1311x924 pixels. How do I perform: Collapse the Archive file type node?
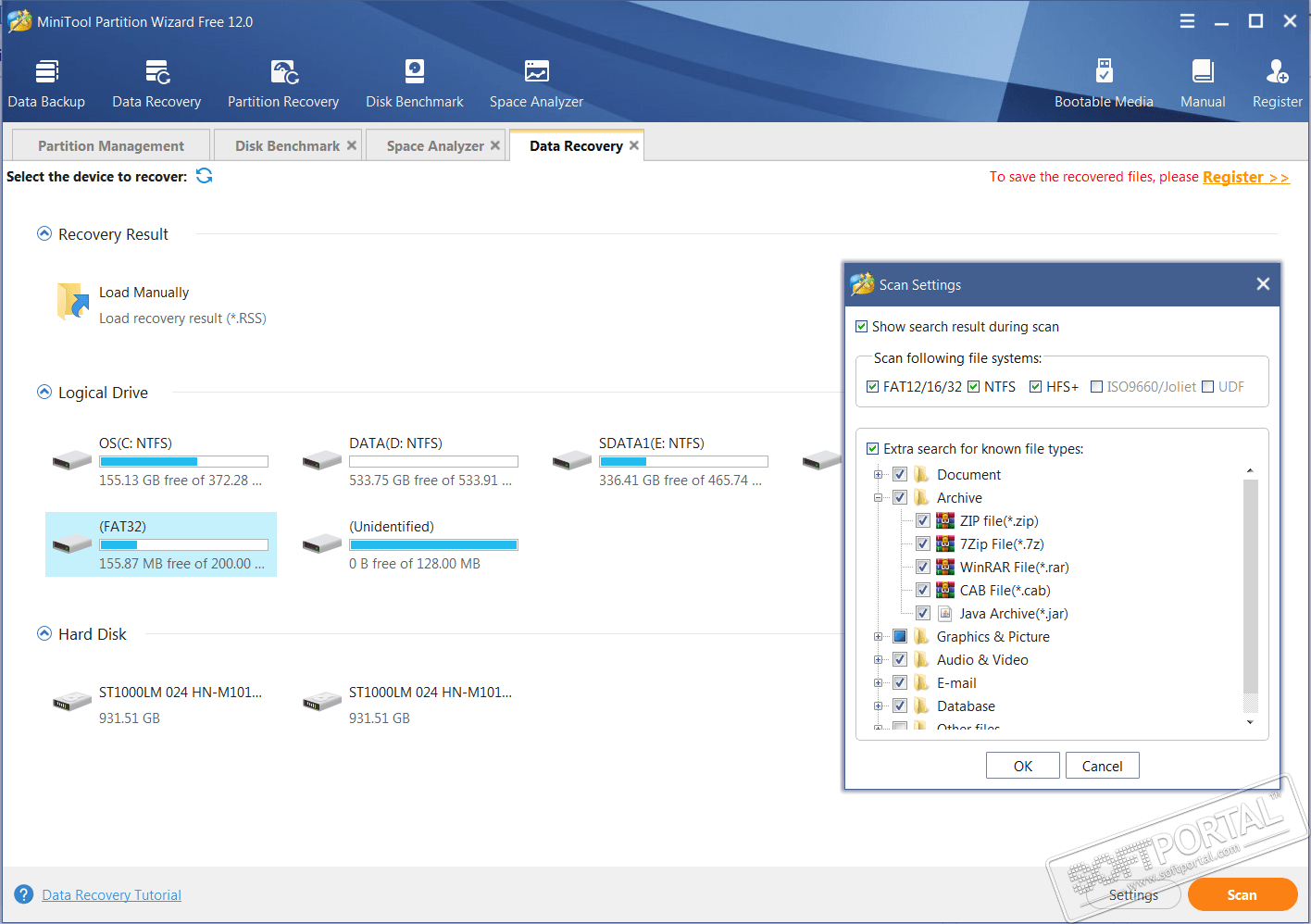tap(879, 497)
